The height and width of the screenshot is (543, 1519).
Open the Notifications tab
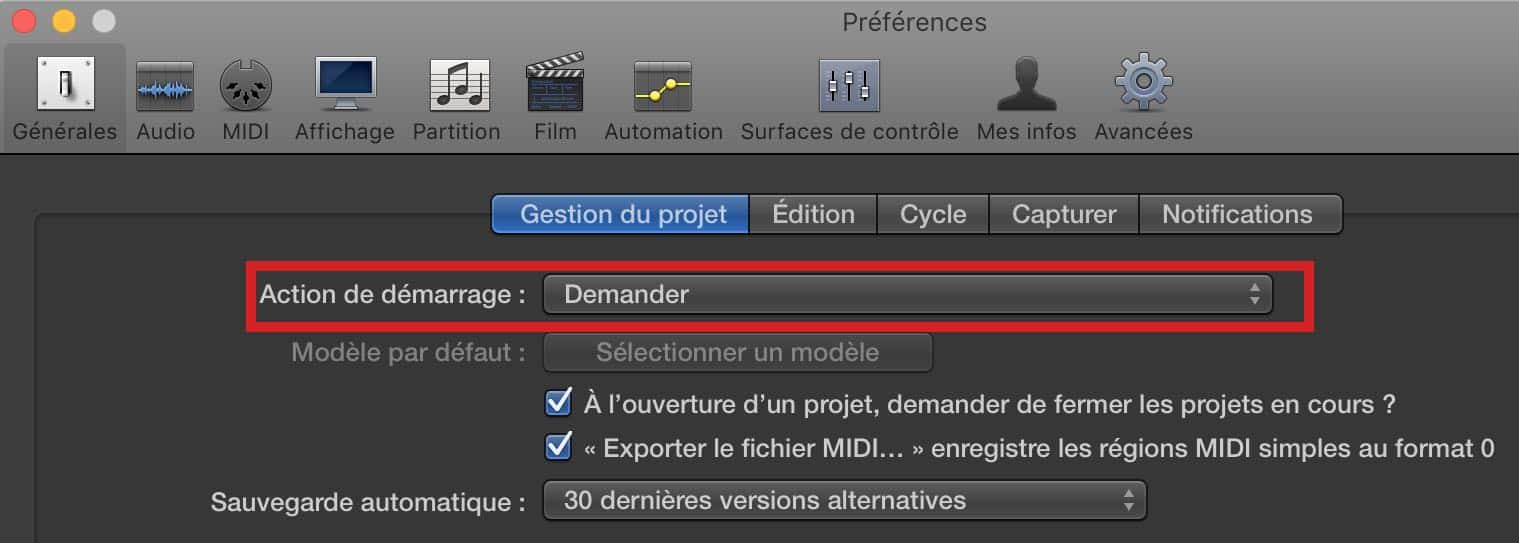click(1238, 214)
